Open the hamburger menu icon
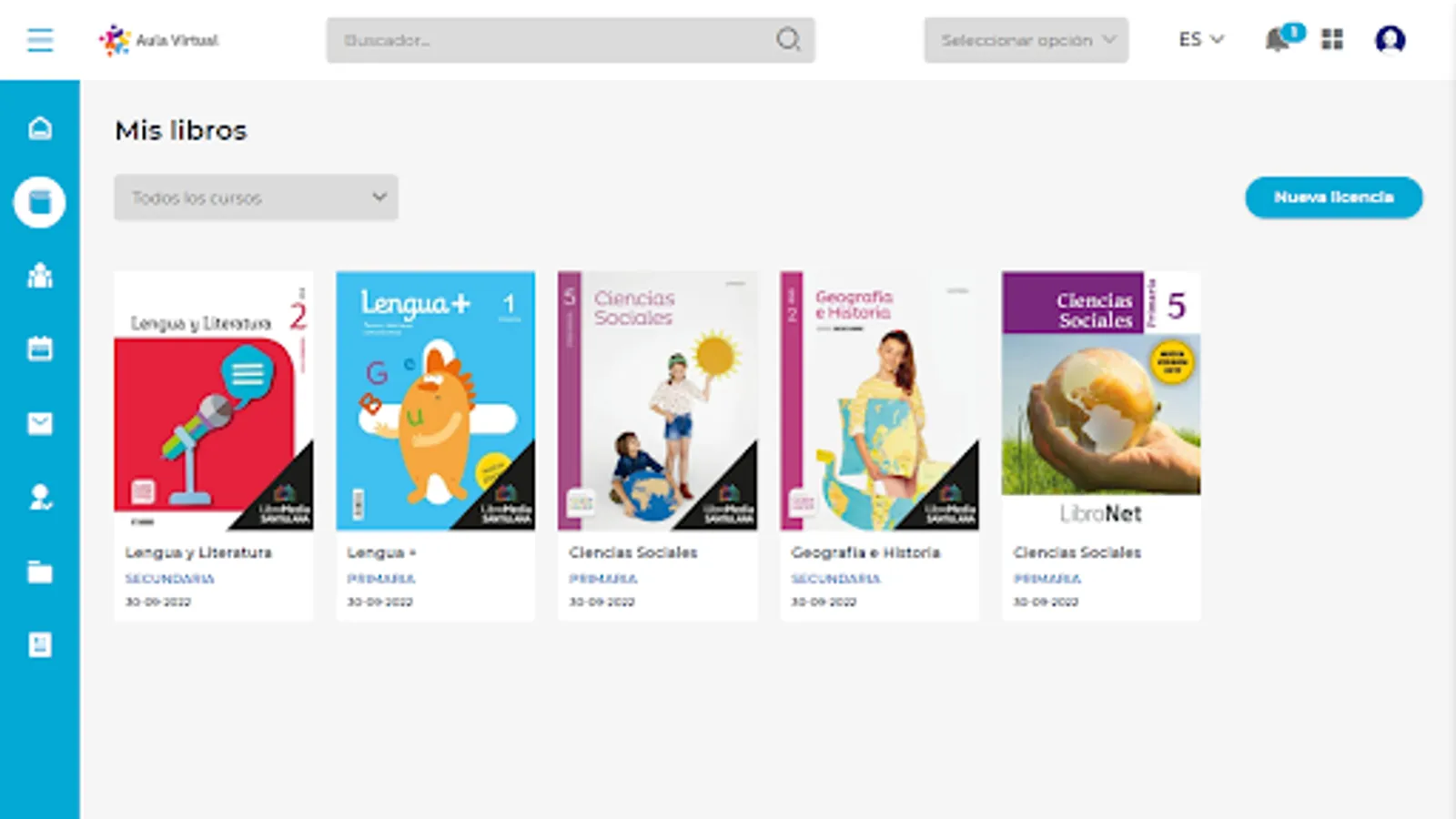1456x819 pixels. coord(40,40)
